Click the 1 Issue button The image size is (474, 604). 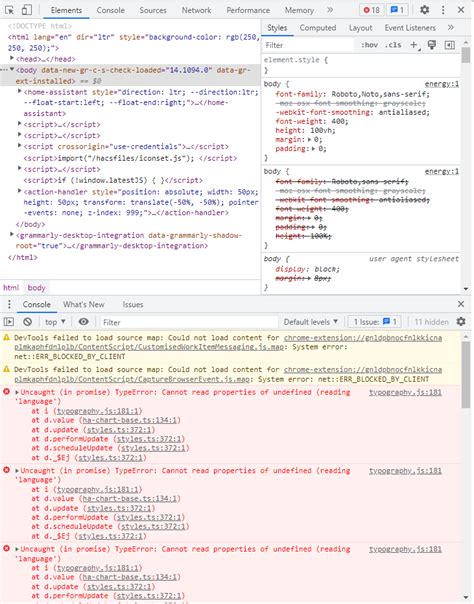[375, 322]
